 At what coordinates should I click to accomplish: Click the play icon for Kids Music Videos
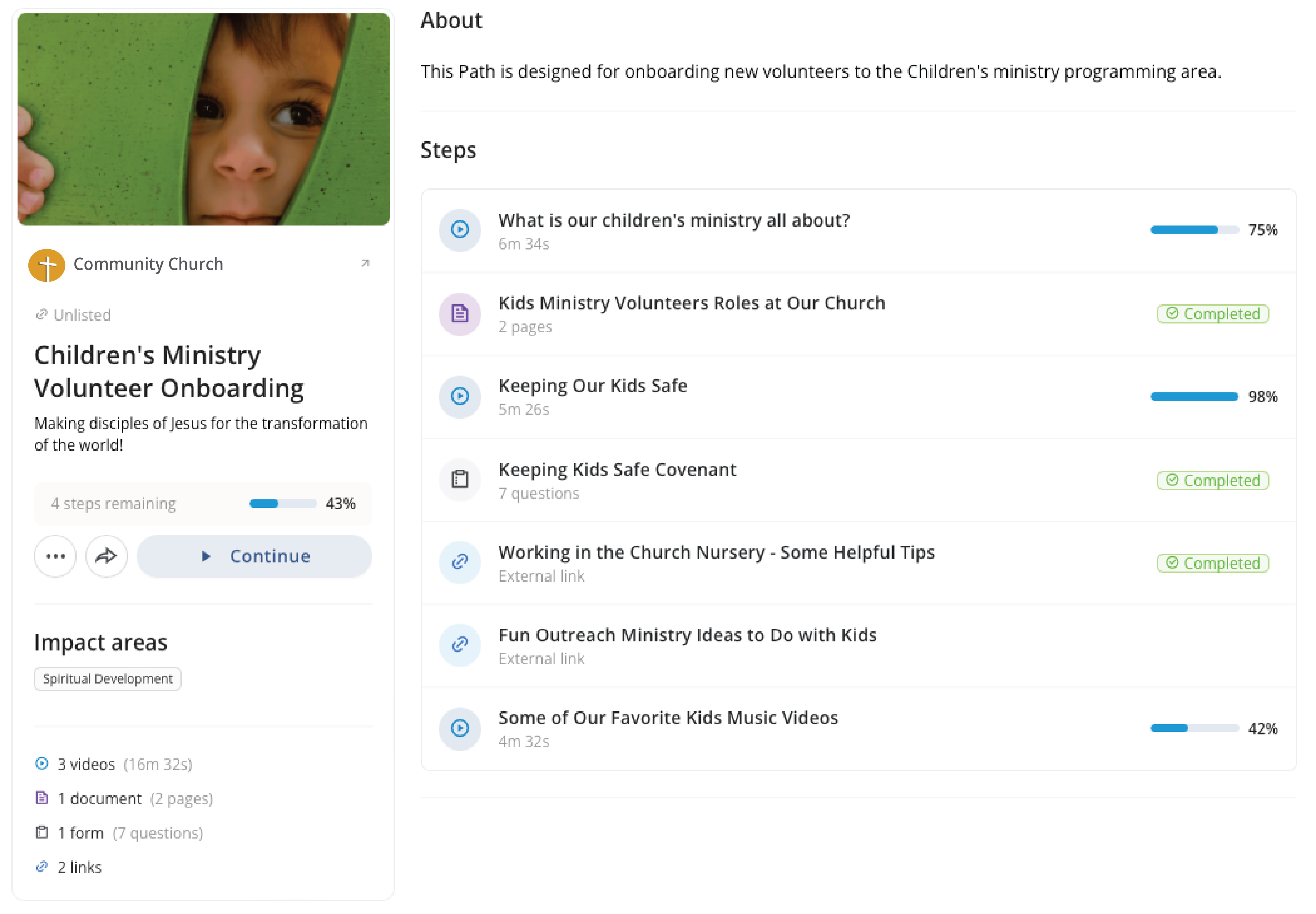pyautogui.click(x=459, y=728)
